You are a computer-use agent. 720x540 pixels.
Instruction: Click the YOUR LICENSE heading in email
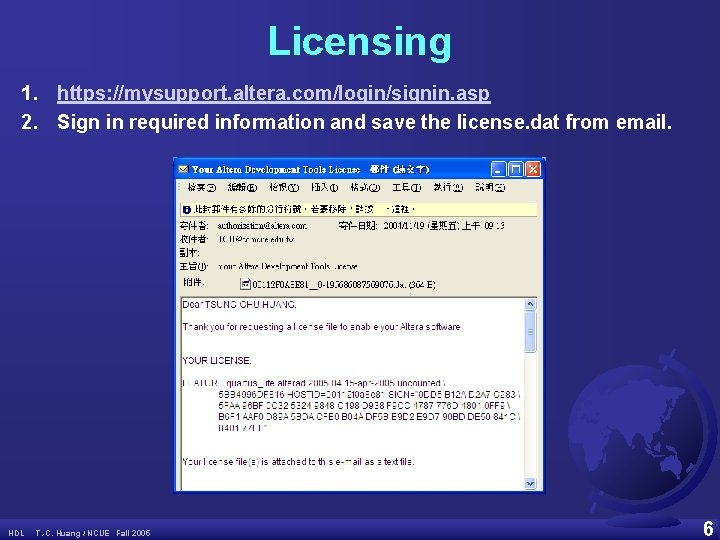[217, 360]
